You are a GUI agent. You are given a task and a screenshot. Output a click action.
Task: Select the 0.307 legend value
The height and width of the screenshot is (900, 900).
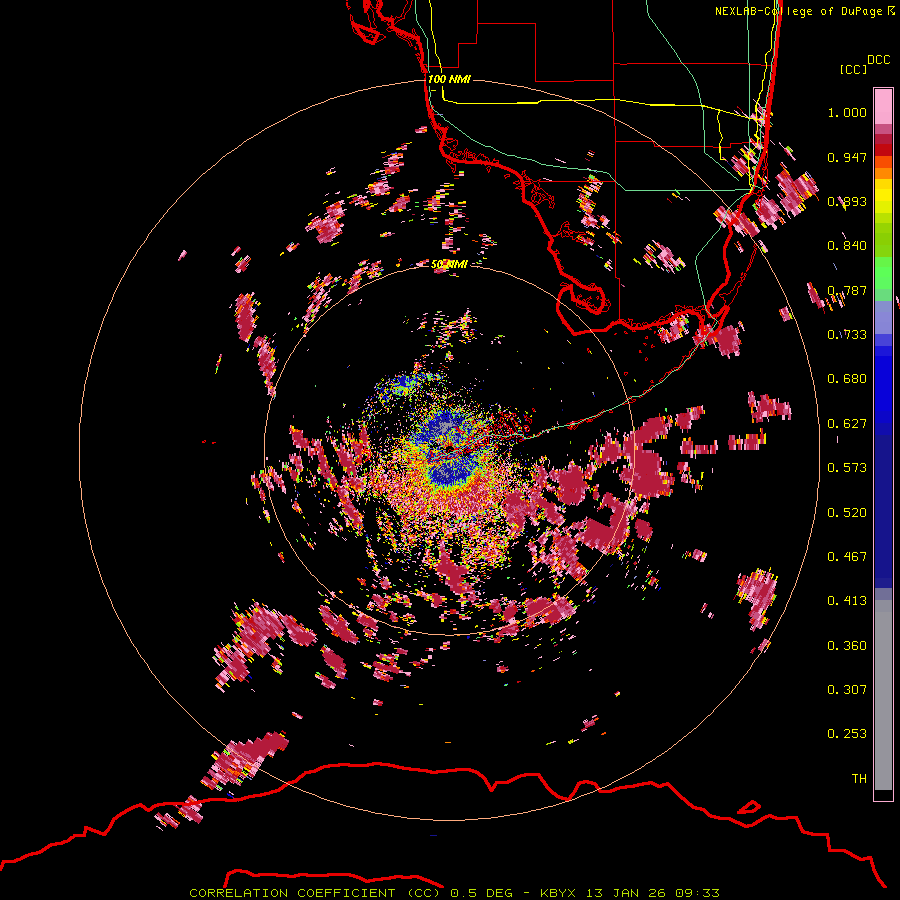click(847, 690)
